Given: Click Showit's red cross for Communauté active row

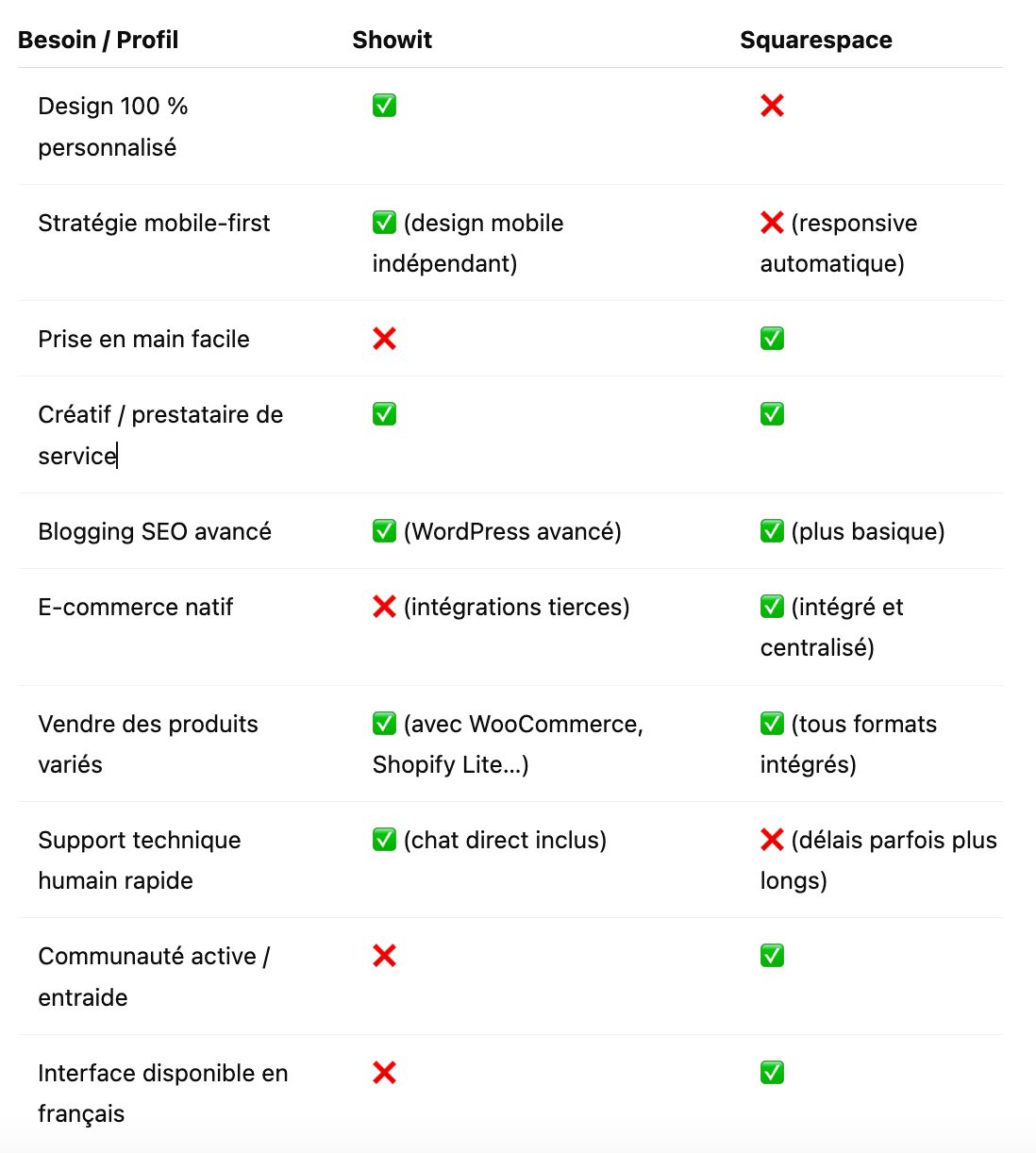Looking at the screenshot, I should 384,956.
